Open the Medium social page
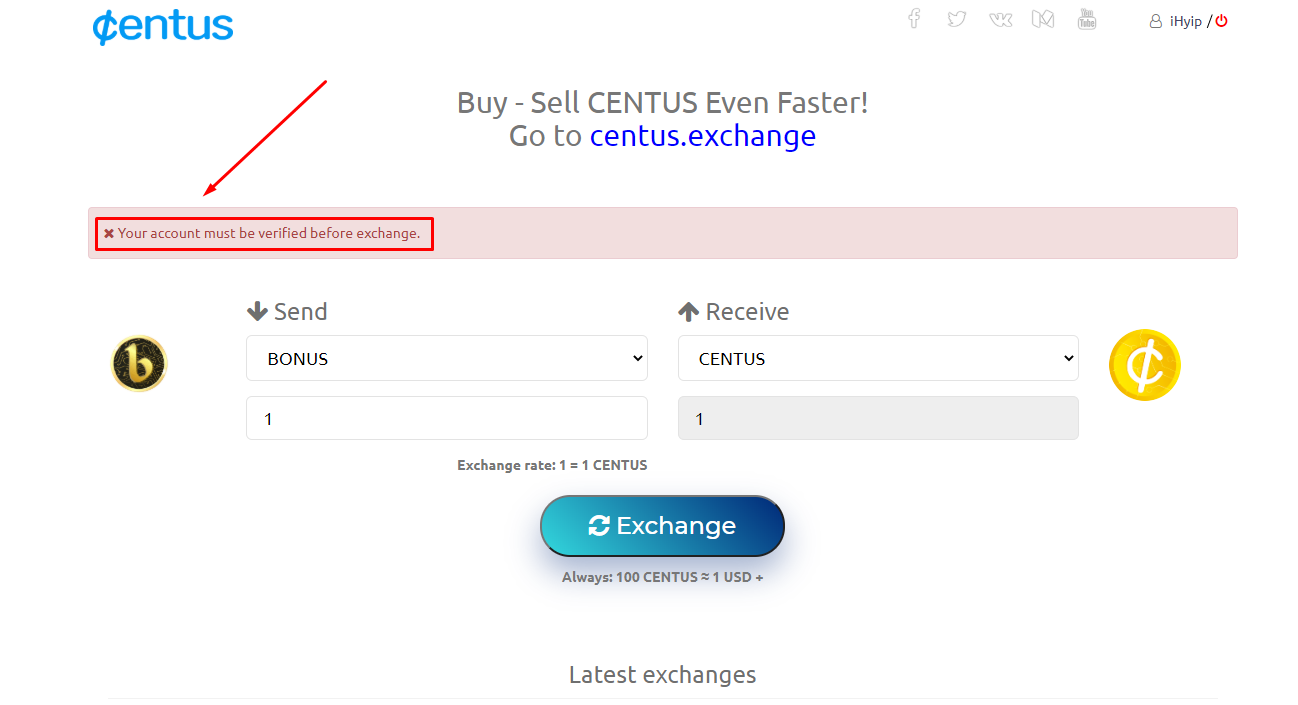The height and width of the screenshot is (705, 1298). point(1043,19)
